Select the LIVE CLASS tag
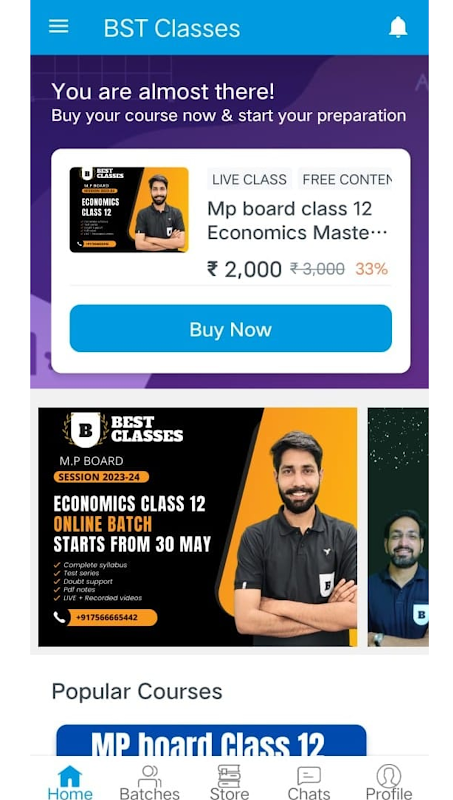The image size is (453, 800). (249, 180)
